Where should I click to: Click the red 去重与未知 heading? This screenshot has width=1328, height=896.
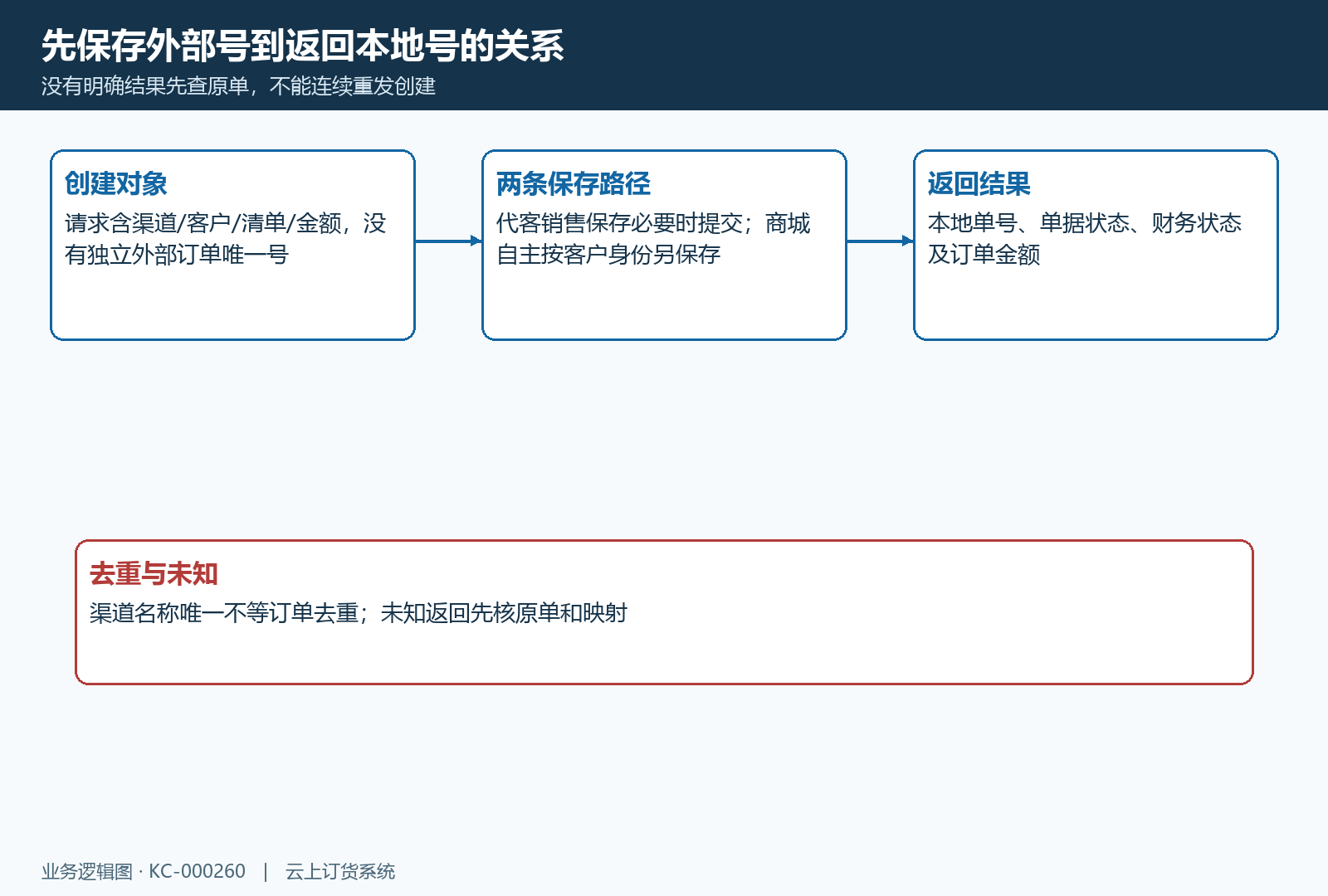point(154,573)
